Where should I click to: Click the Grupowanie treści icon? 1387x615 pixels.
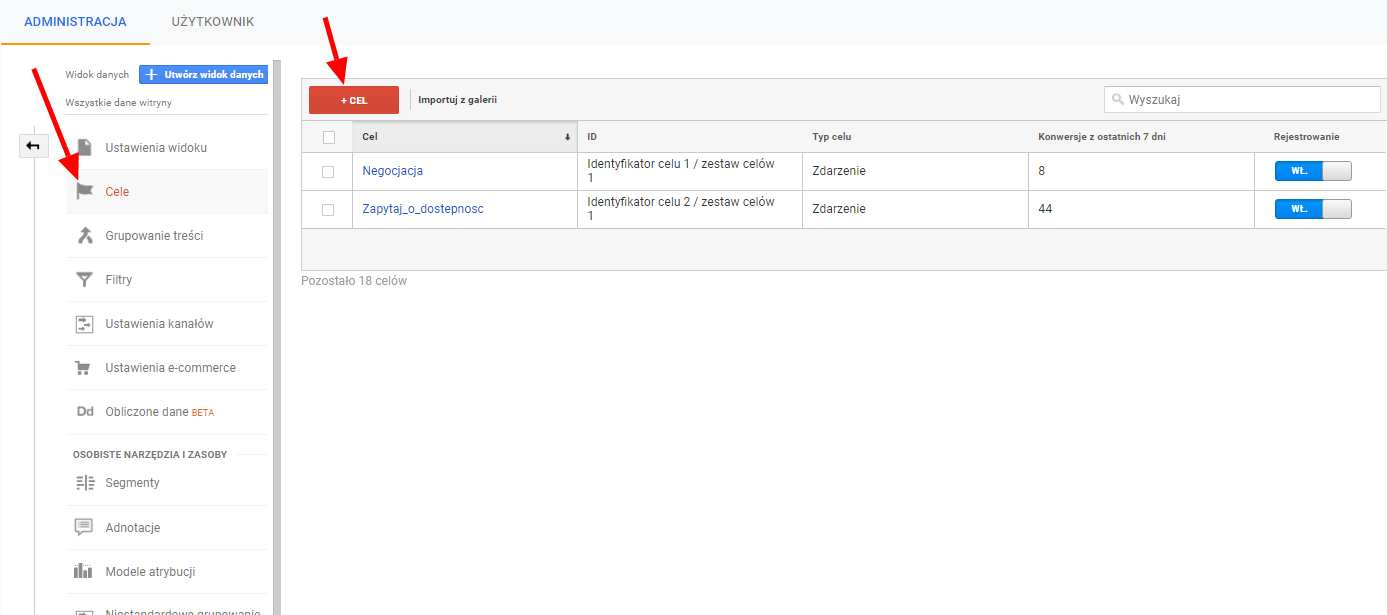(84, 235)
